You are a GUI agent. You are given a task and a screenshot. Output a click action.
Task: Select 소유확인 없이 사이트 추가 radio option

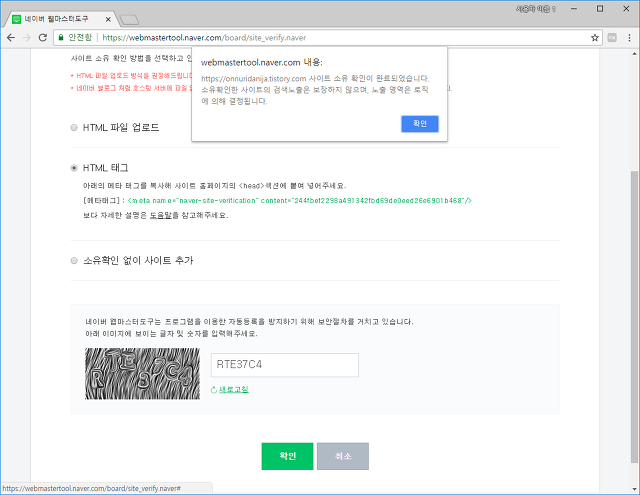(x=74, y=260)
